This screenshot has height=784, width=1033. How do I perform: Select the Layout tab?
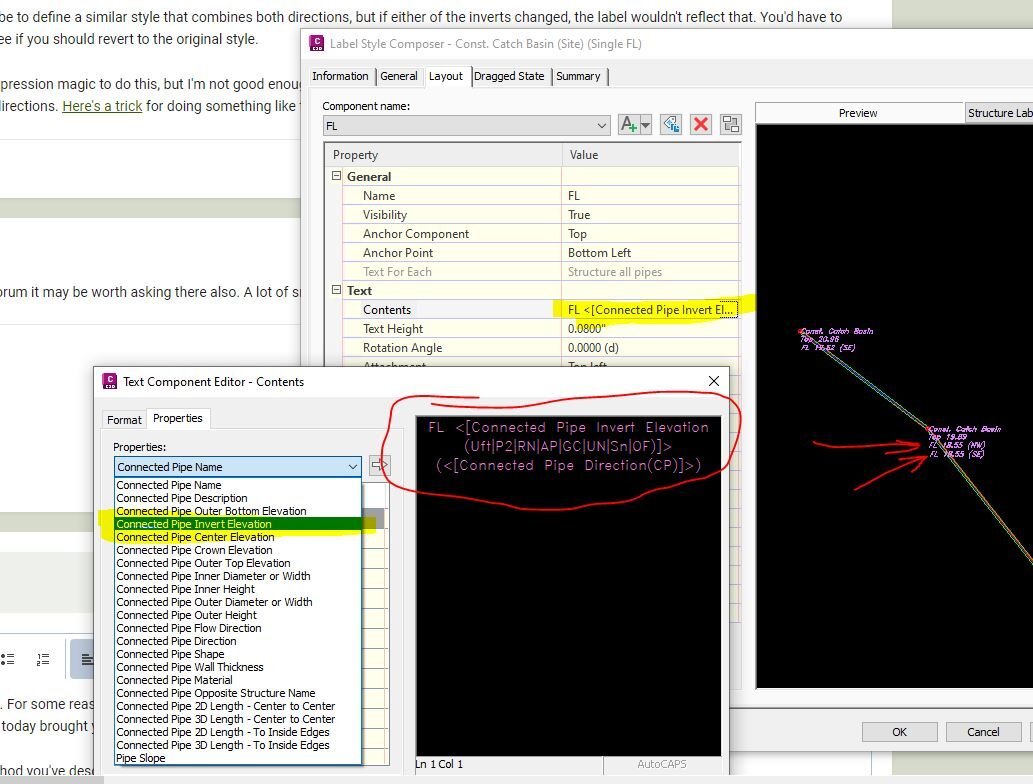[x=446, y=76]
